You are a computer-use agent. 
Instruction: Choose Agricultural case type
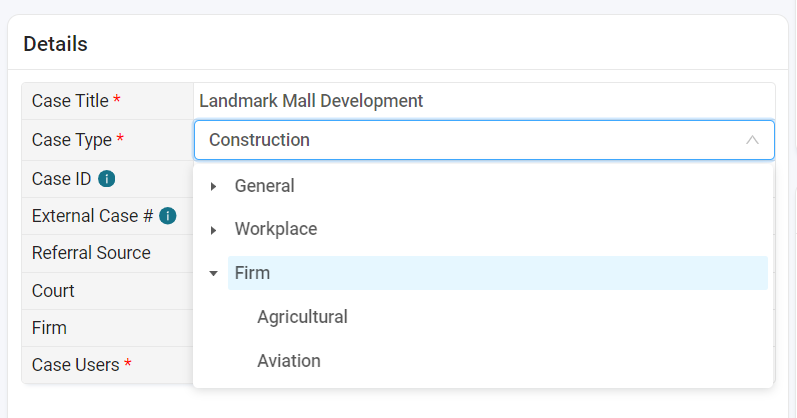302,317
